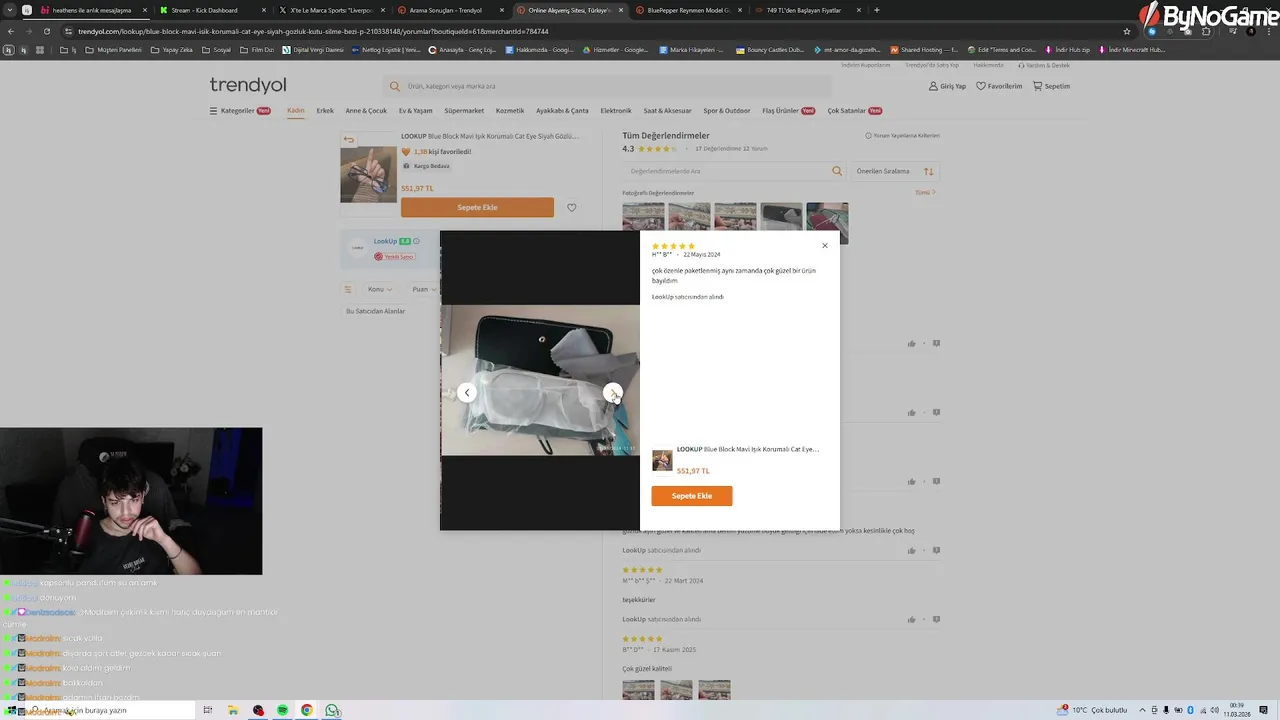The height and width of the screenshot is (720, 1280).
Task: Open a new browser tab
Action: point(877,10)
